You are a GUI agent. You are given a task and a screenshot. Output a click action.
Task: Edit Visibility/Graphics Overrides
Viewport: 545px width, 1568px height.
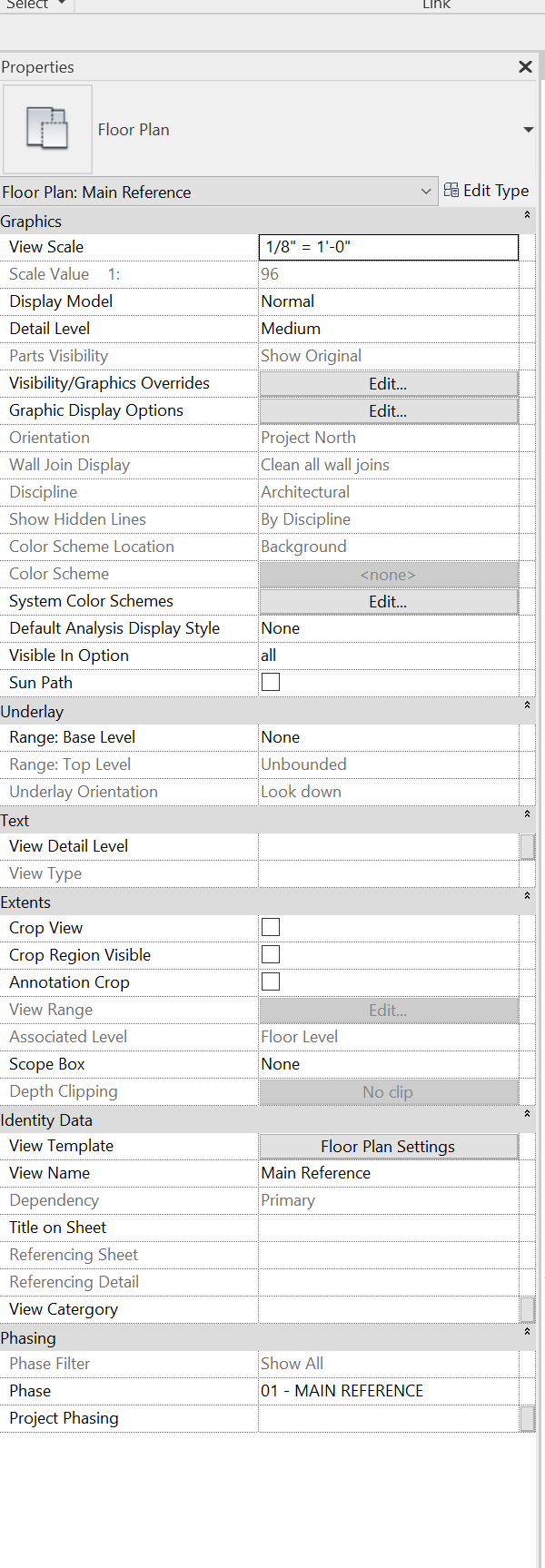coord(388,382)
